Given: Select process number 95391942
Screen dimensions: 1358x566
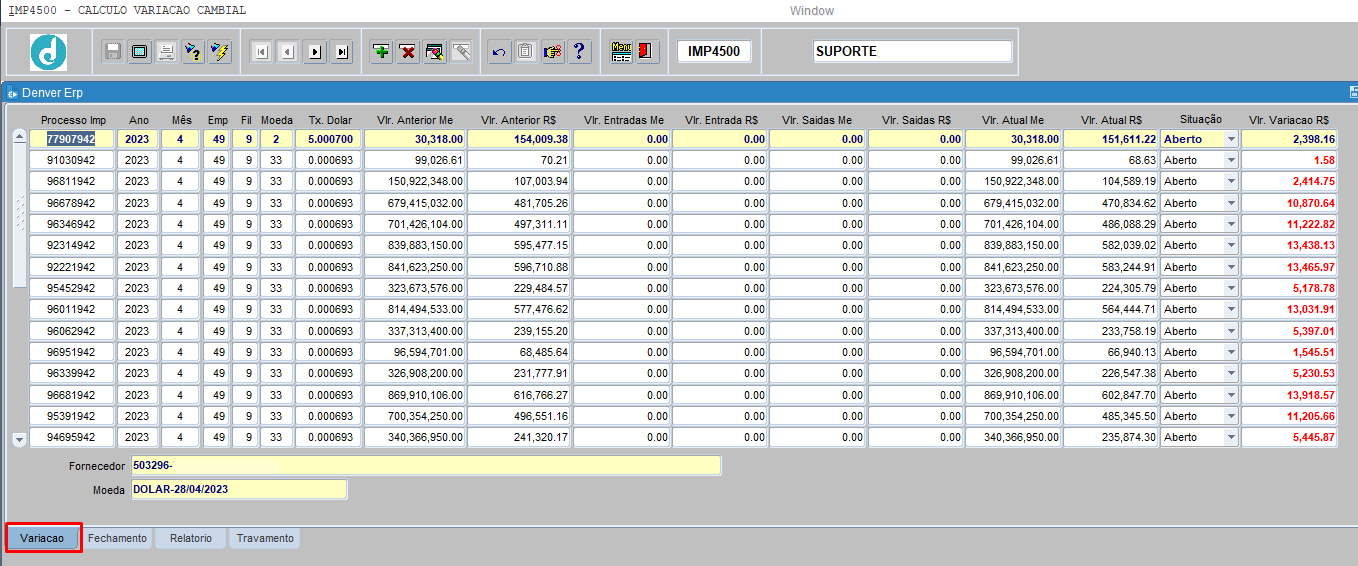Looking at the screenshot, I should coord(71,416).
